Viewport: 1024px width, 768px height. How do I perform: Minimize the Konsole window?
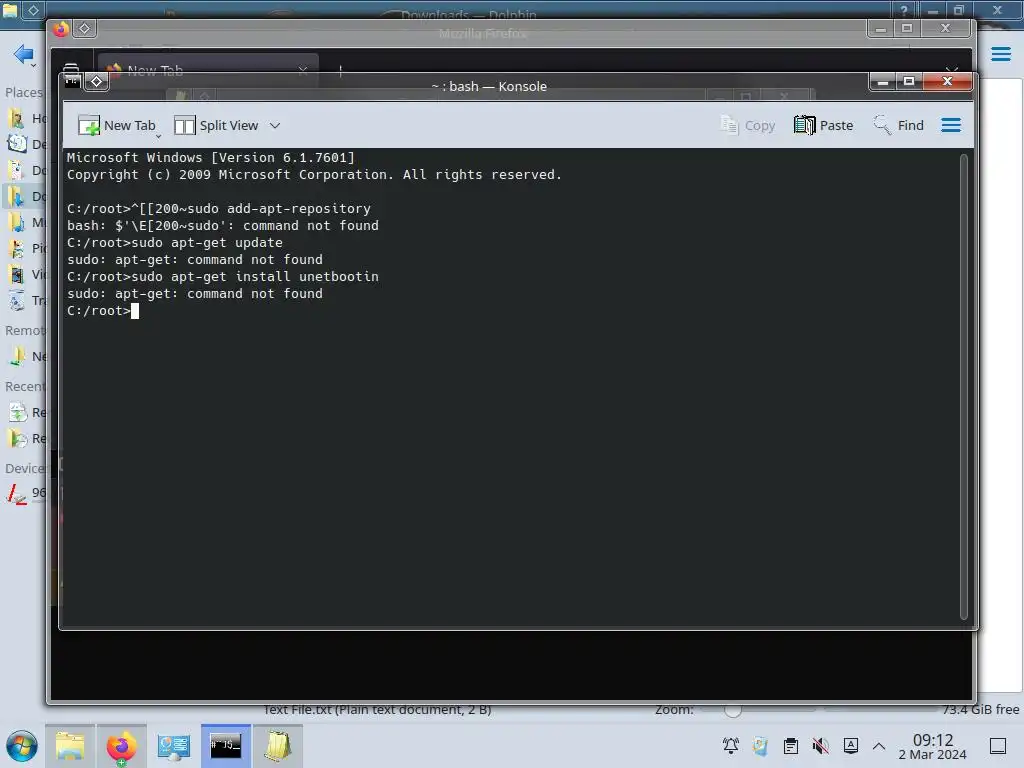[x=882, y=82]
